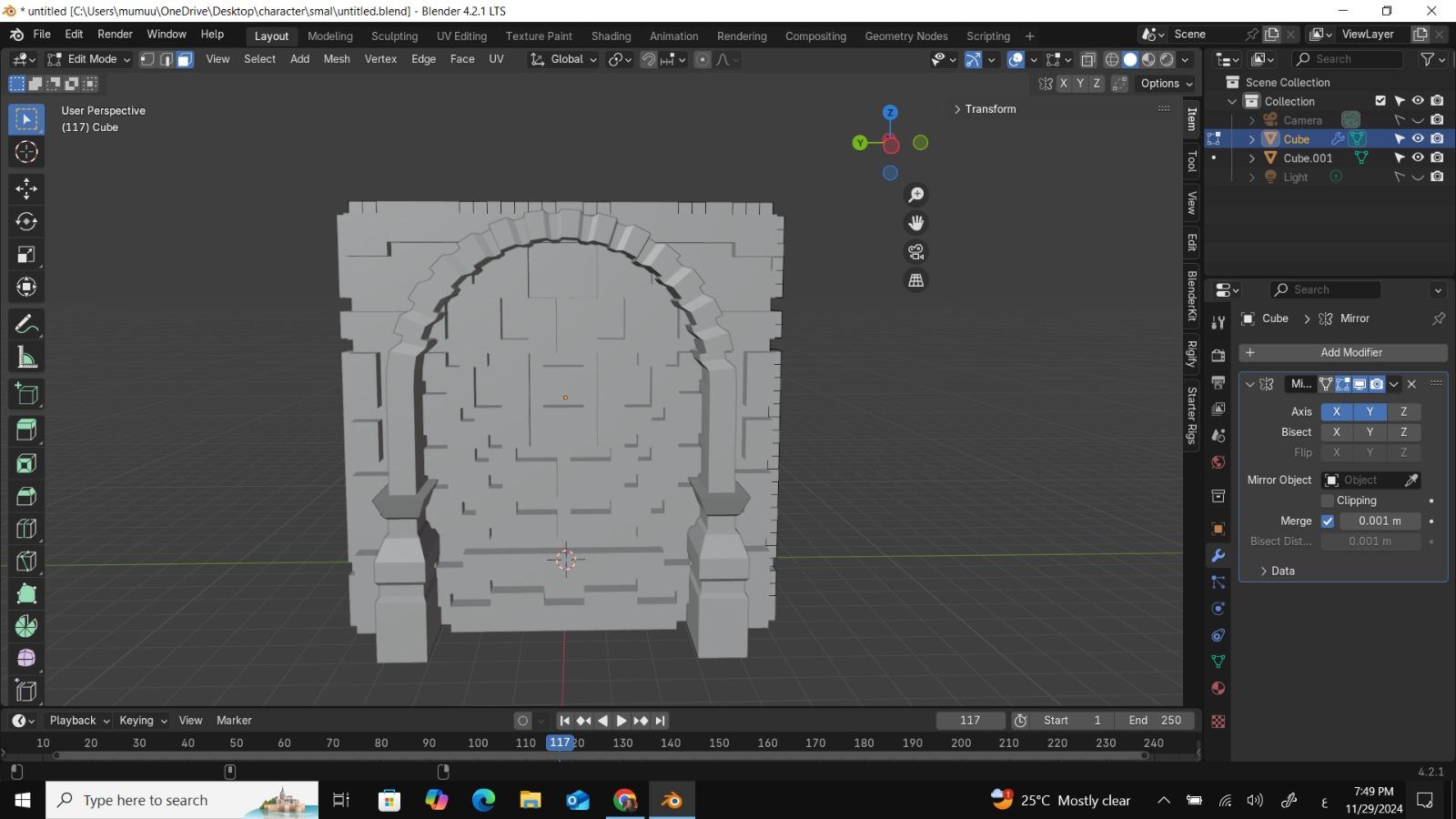Play the animation
The image size is (1456, 819).
click(x=622, y=721)
